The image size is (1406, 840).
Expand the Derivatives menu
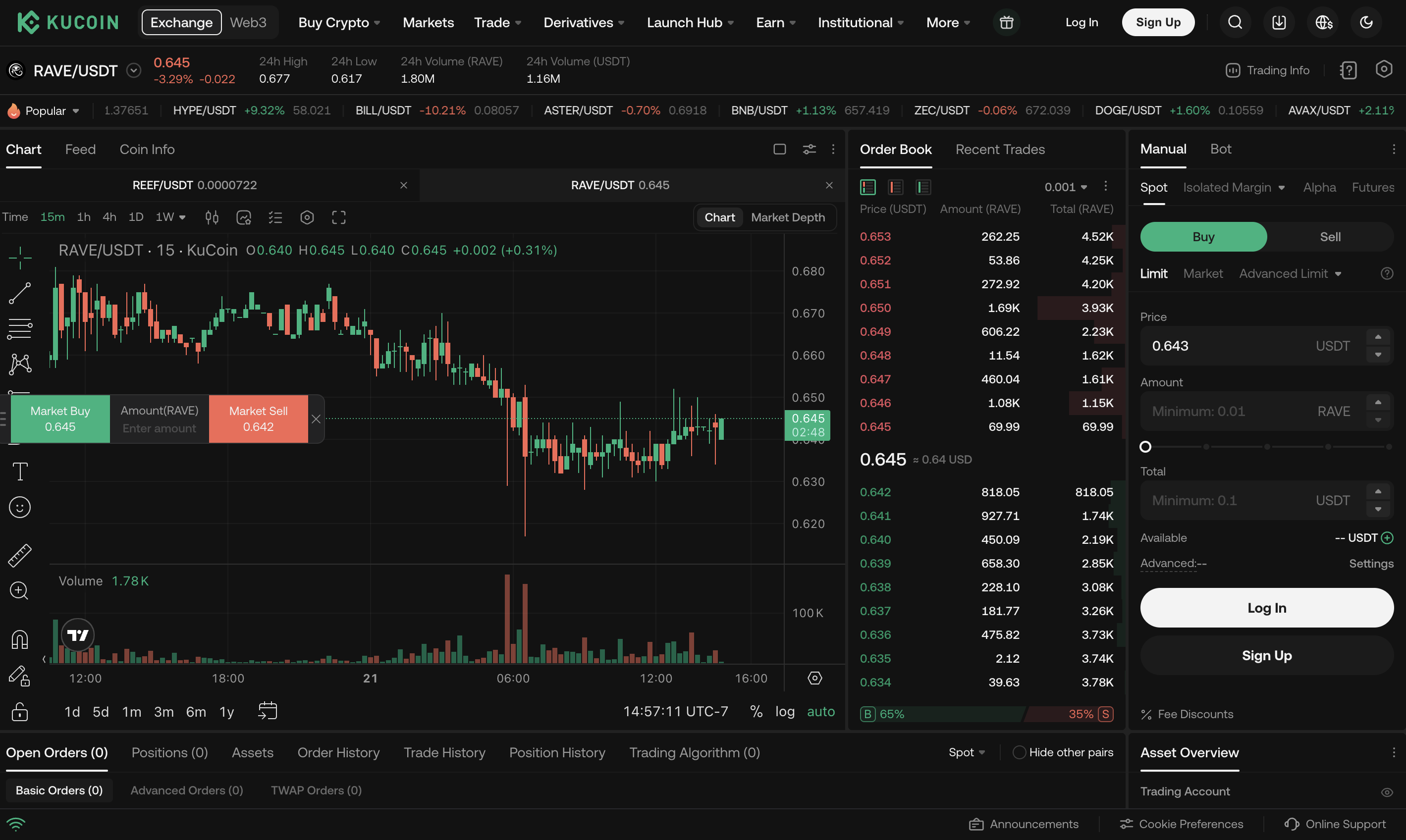click(x=584, y=23)
